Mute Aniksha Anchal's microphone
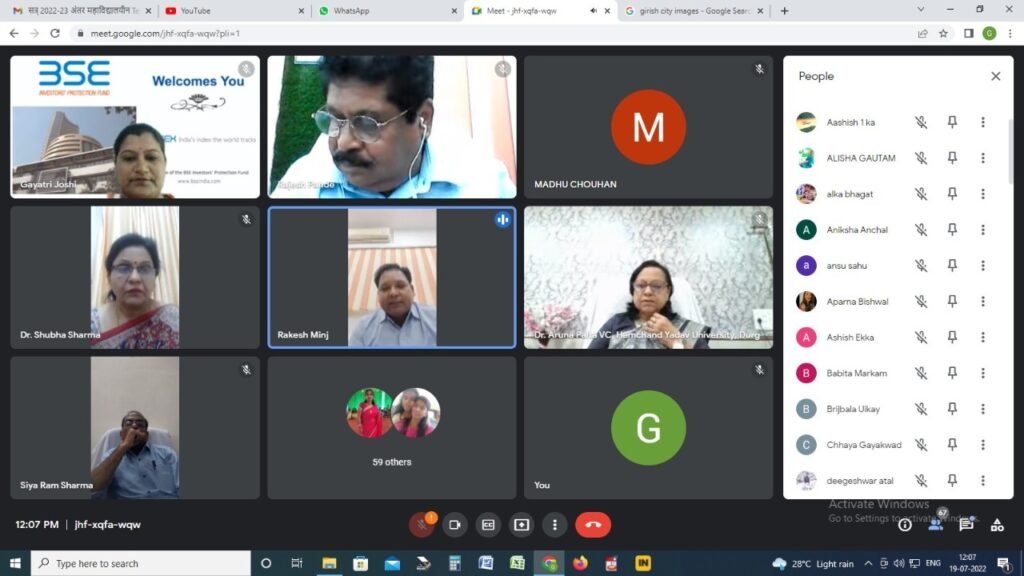The image size is (1024, 576). point(921,230)
